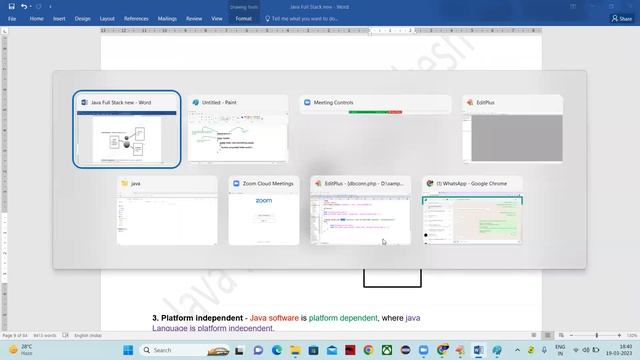Open Microsoft Store from taskbar
Viewport: 640px width, 360px height.
pyautogui.click(x=313, y=350)
